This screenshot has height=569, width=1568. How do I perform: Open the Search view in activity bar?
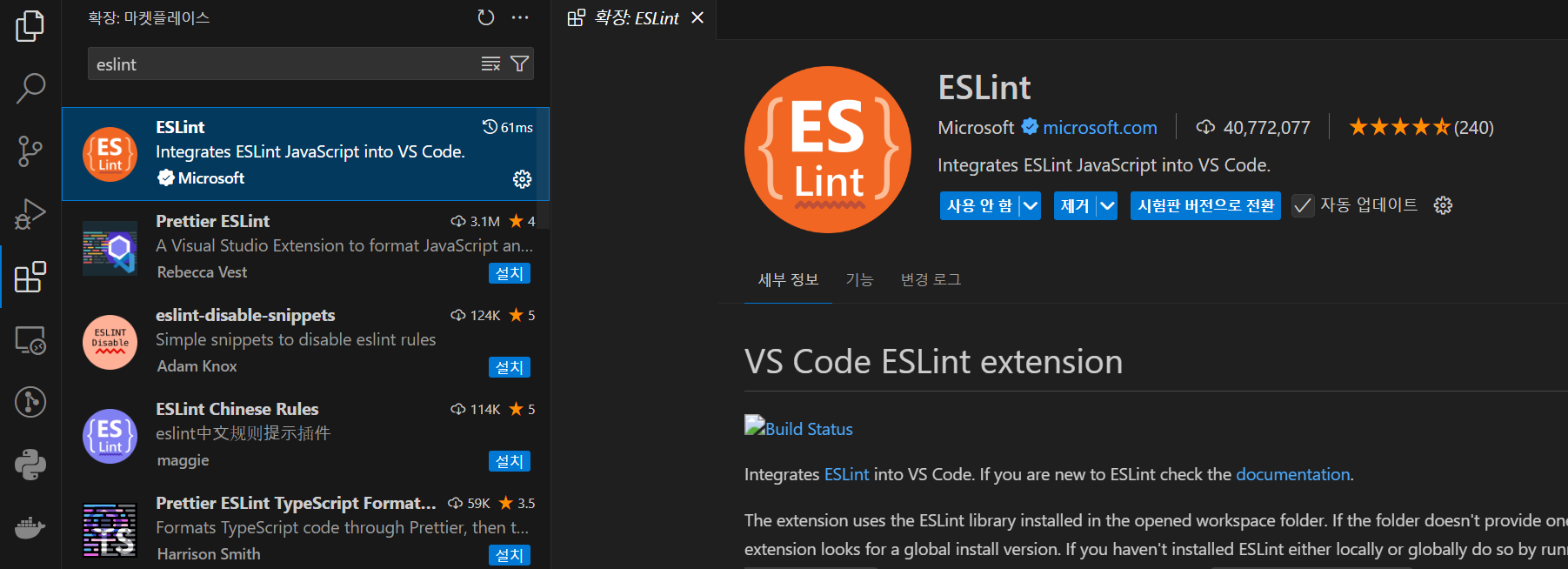click(30, 88)
